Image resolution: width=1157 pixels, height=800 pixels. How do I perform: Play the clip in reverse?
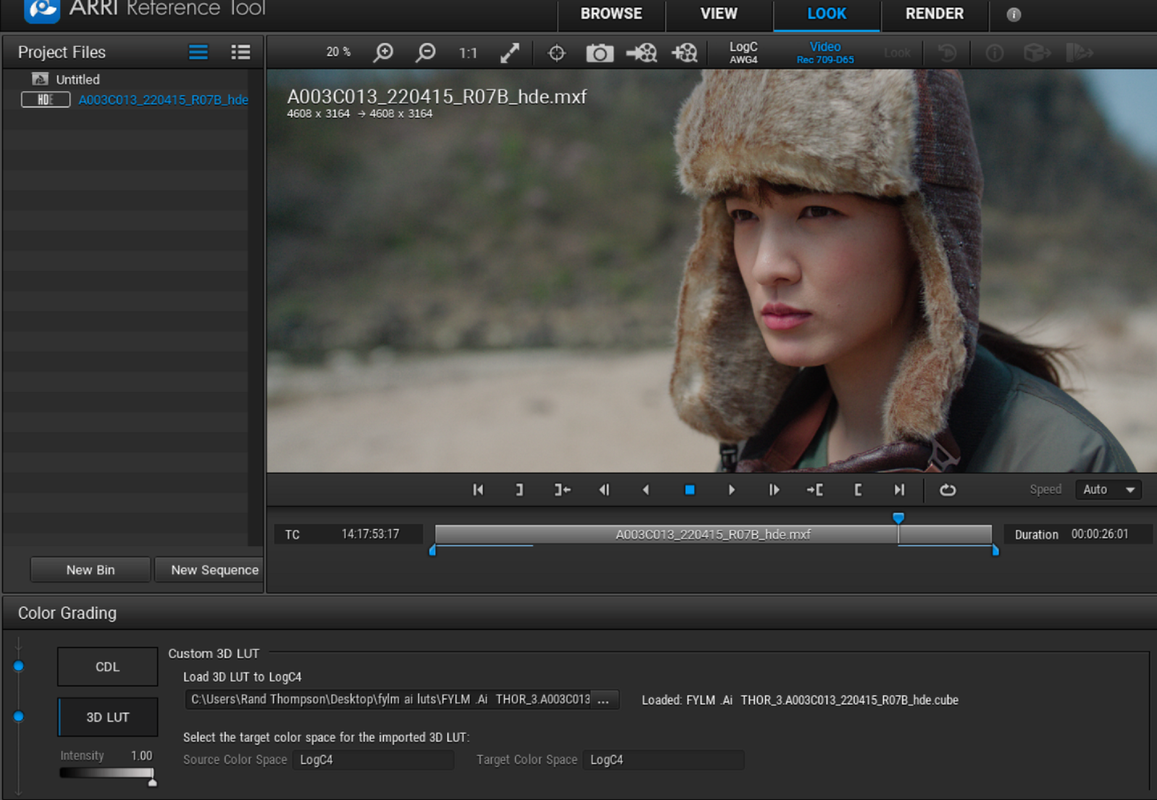646,490
